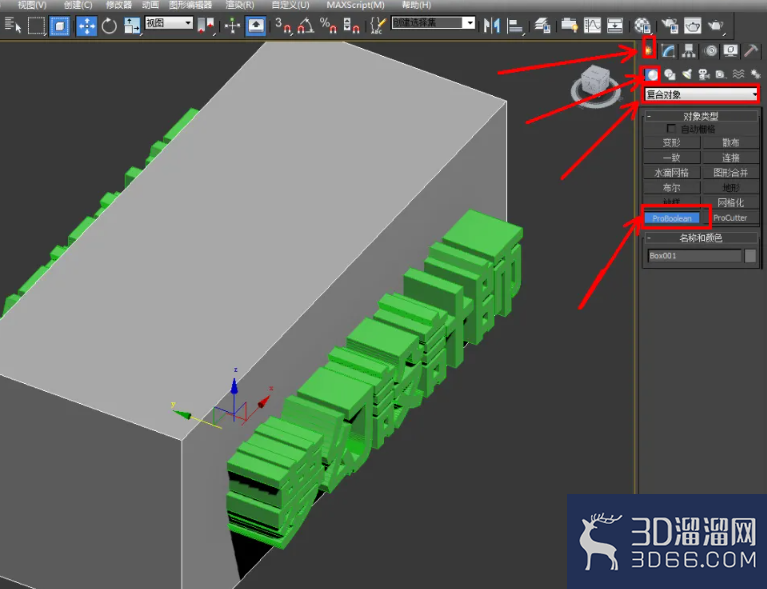Screen dimensions: 767x589
Task: Click the Select and Manipulate icon
Action: tap(232, 25)
